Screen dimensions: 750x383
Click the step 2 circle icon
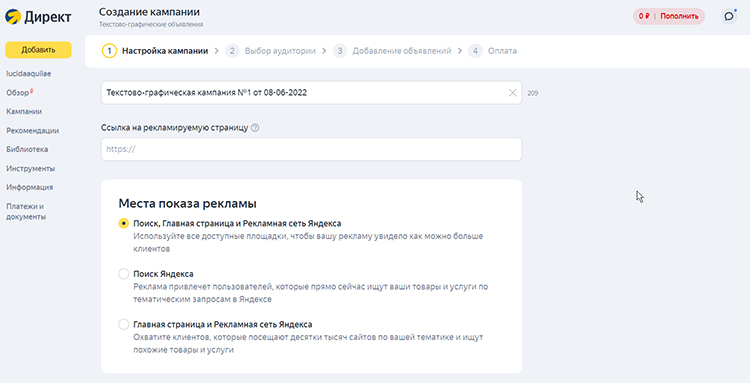click(x=232, y=51)
